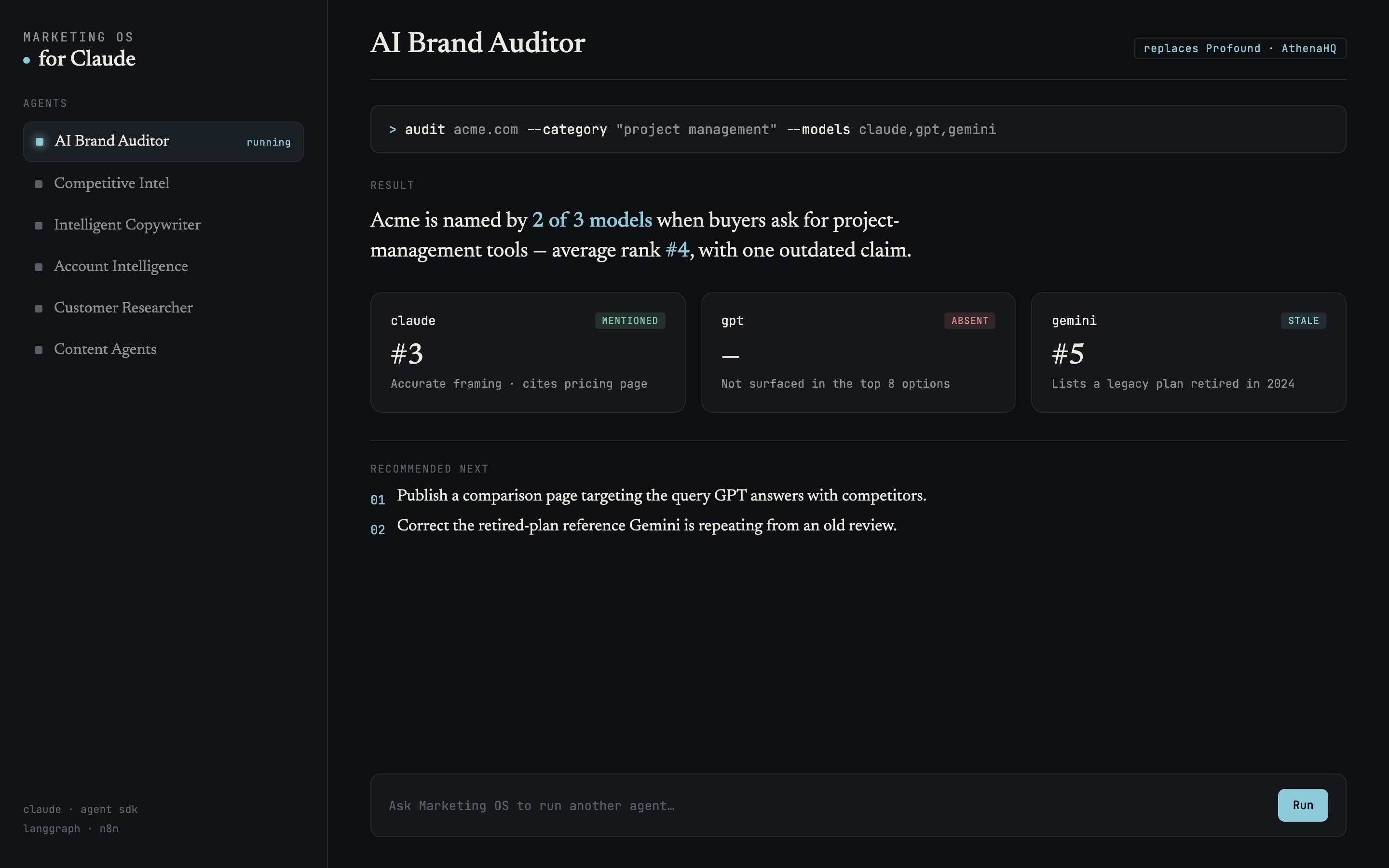The image size is (1389, 868).
Task: Select Account Intelligence agent
Action: [x=163, y=266]
